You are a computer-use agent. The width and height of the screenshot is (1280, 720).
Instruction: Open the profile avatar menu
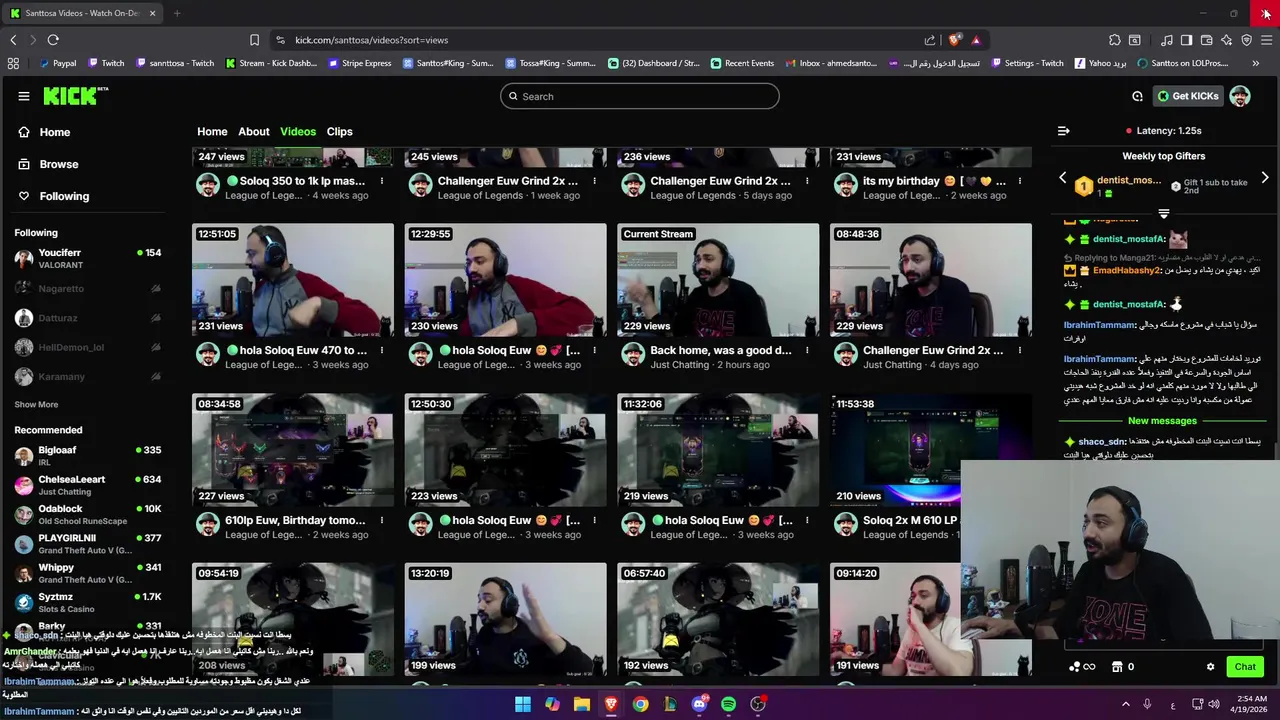[x=1240, y=96]
